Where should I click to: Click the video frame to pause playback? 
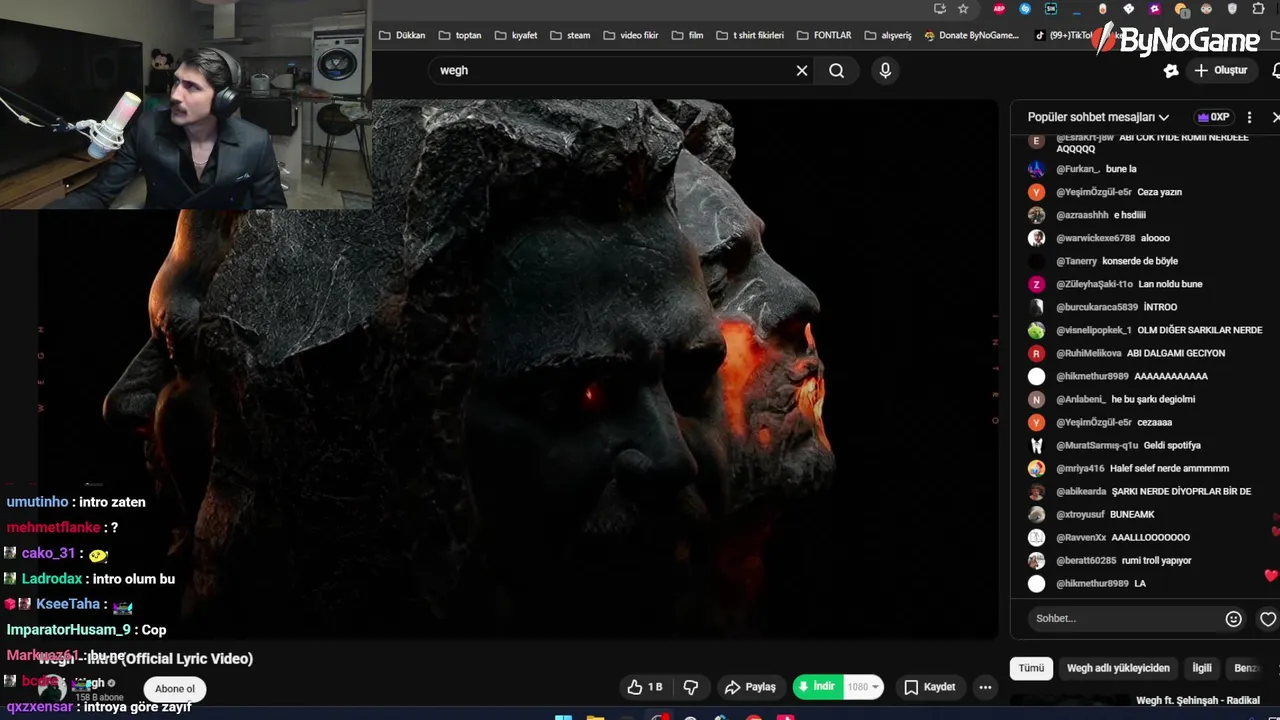(x=518, y=370)
